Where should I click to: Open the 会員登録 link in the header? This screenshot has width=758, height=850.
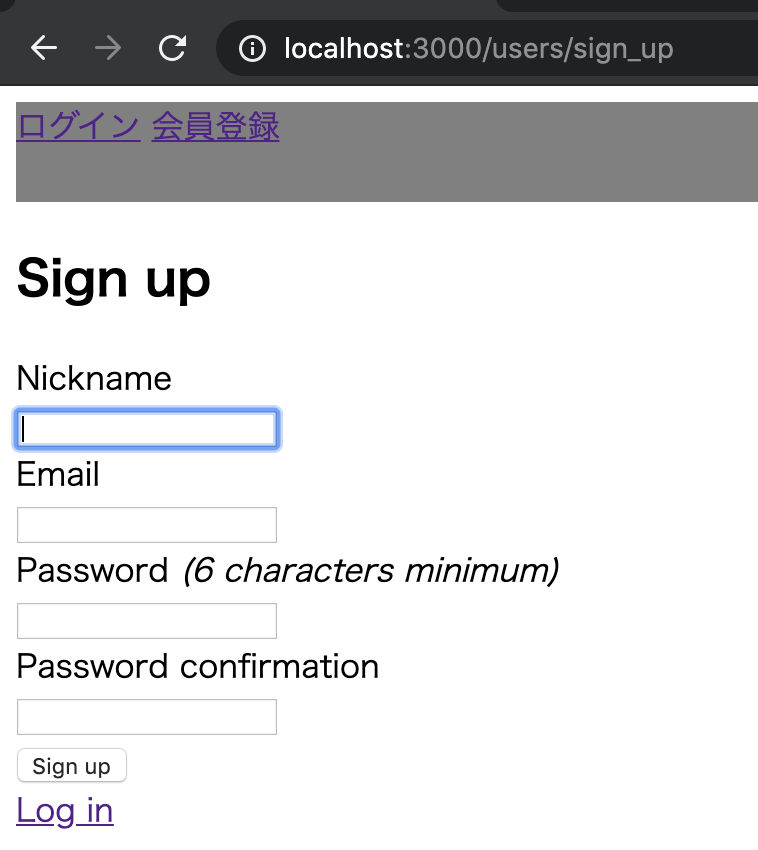[215, 127]
